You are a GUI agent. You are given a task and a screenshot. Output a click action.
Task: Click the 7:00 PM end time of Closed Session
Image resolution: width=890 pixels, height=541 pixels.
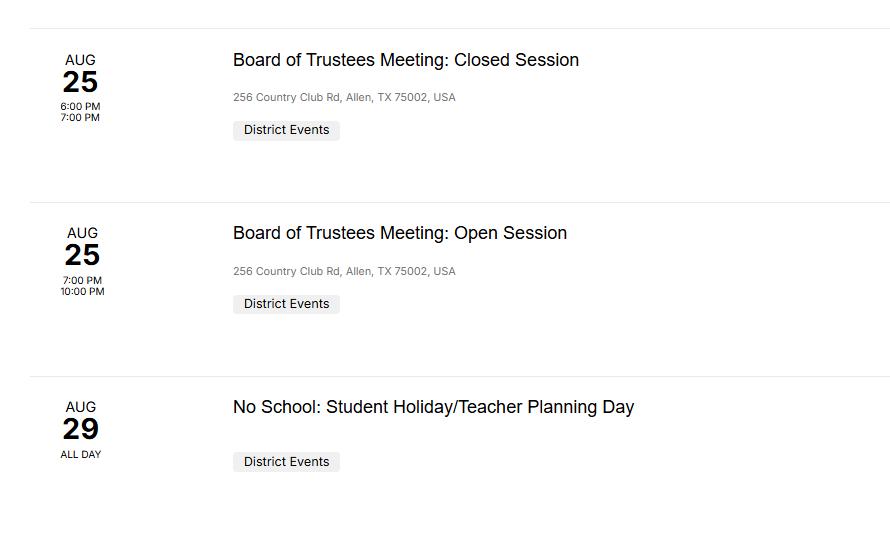tap(80, 118)
